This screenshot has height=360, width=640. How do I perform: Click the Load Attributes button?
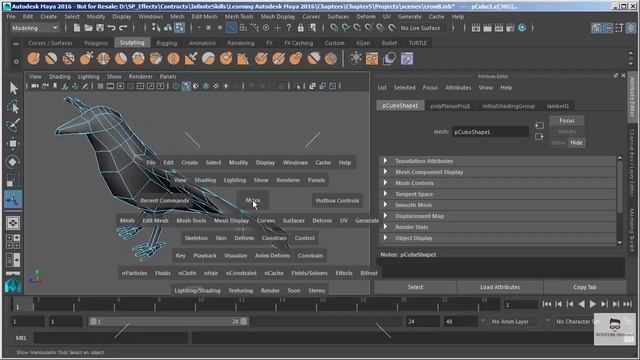(500, 287)
